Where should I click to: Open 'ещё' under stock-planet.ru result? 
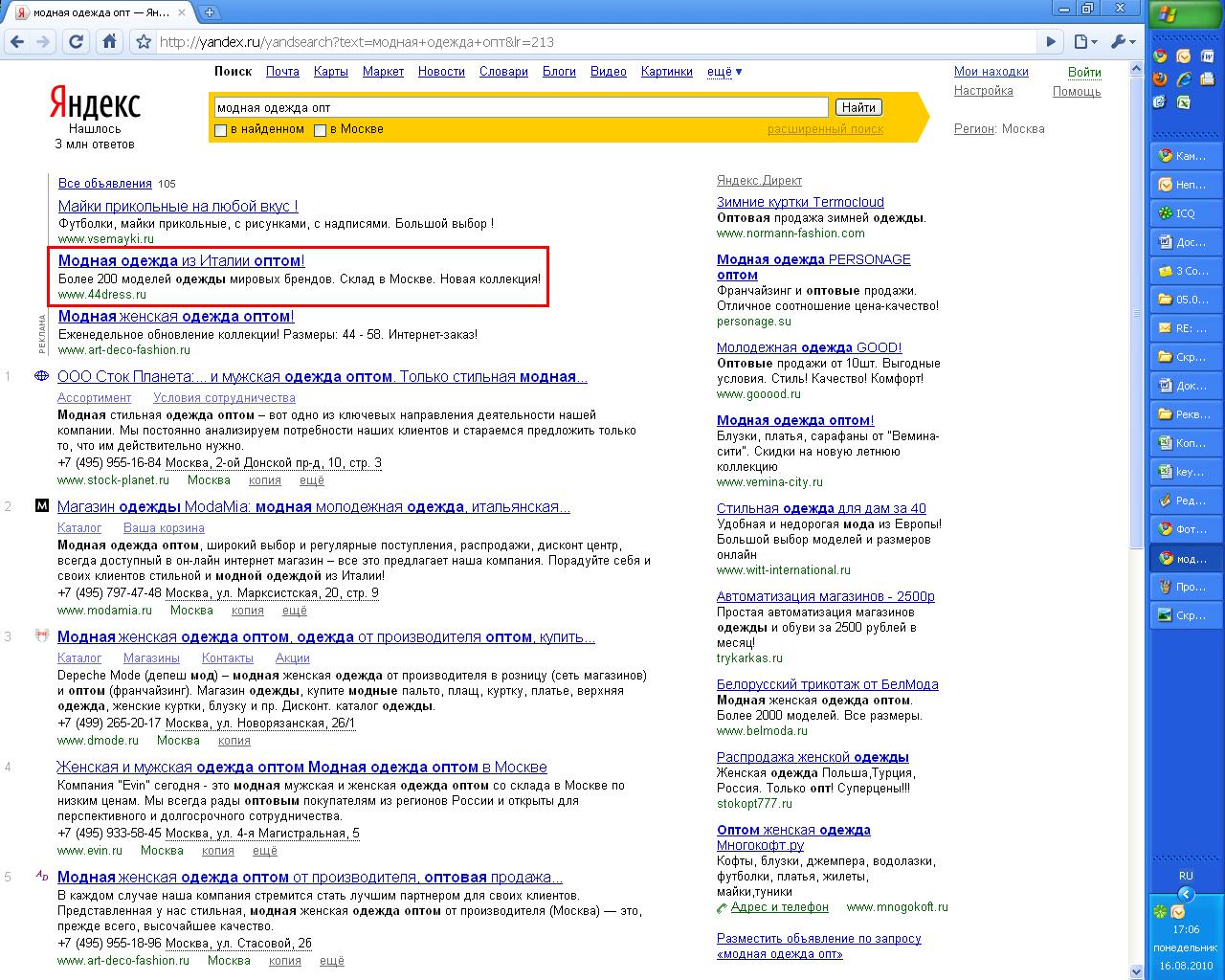312,480
